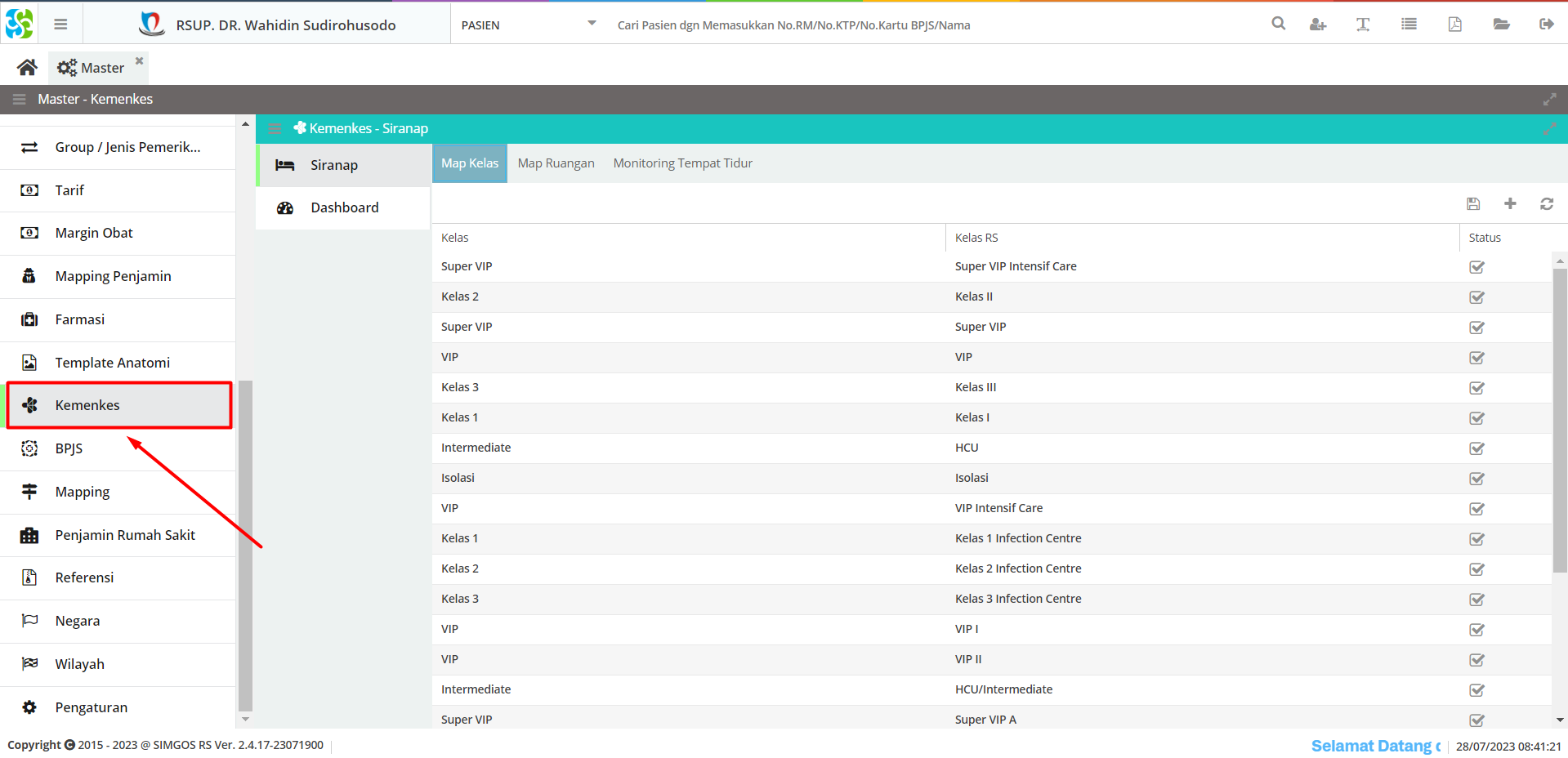This screenshot has width=1568, height=758.
Task: Open the home icon tab
Action: [x=27, y=68]
